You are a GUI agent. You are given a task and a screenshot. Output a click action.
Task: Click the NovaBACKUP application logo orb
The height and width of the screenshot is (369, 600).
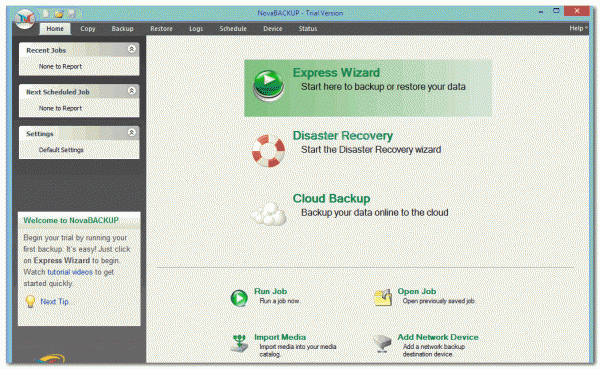coord(25,18)
